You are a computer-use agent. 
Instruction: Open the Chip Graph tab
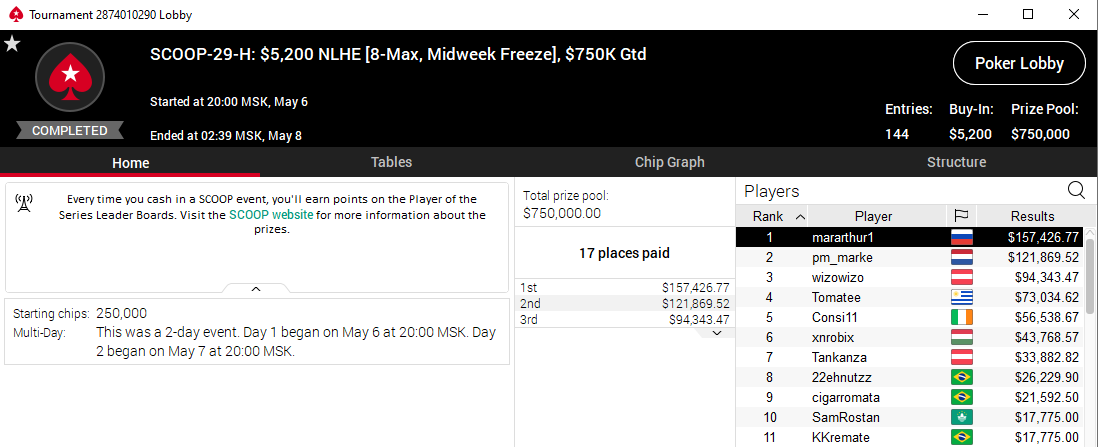[669, 162]
